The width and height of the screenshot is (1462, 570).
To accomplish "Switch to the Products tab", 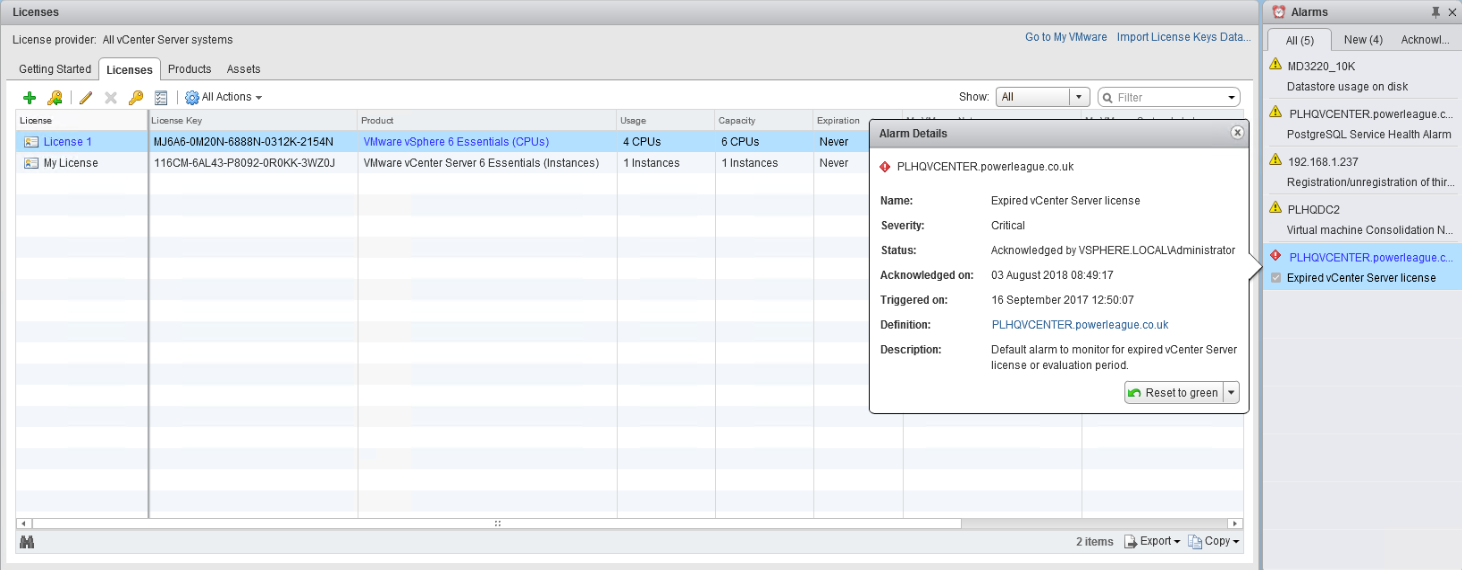I will coord(190,69).
